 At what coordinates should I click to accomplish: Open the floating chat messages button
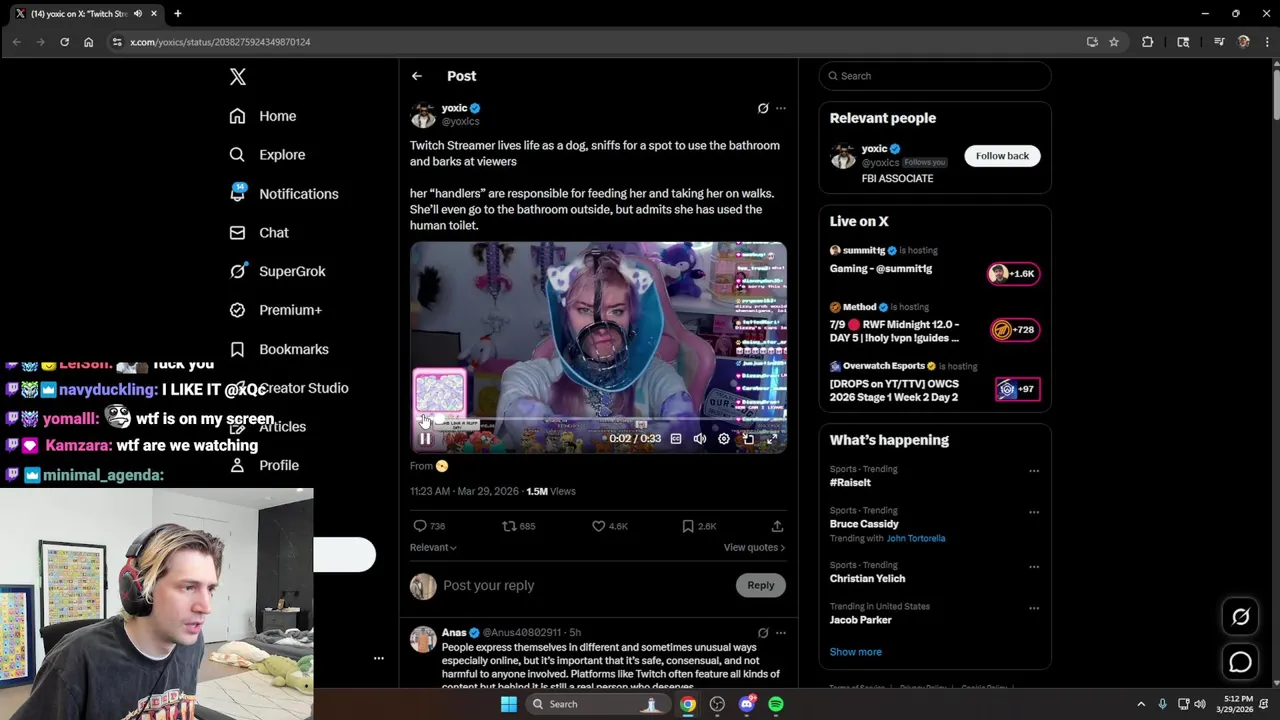click(x=1240, y=662)
